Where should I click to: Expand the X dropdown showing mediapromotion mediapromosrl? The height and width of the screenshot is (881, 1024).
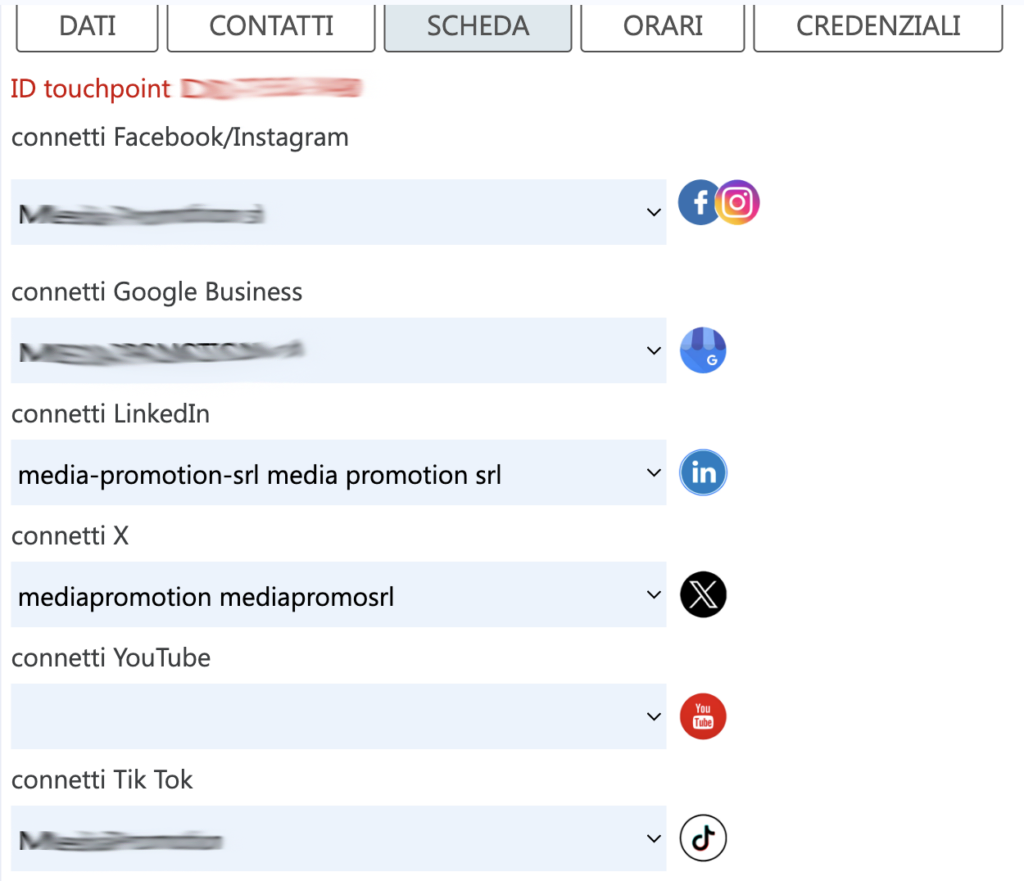coord(338,594)
